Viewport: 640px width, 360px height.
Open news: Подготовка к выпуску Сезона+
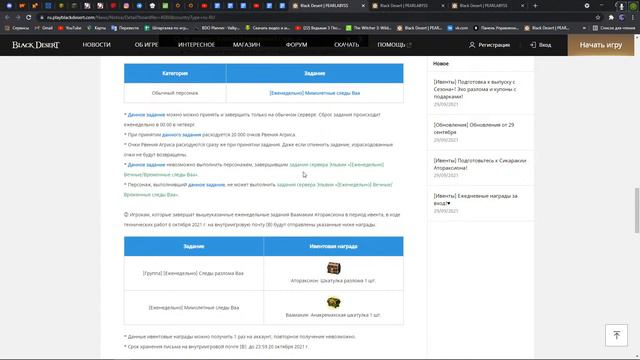[475, 89]
